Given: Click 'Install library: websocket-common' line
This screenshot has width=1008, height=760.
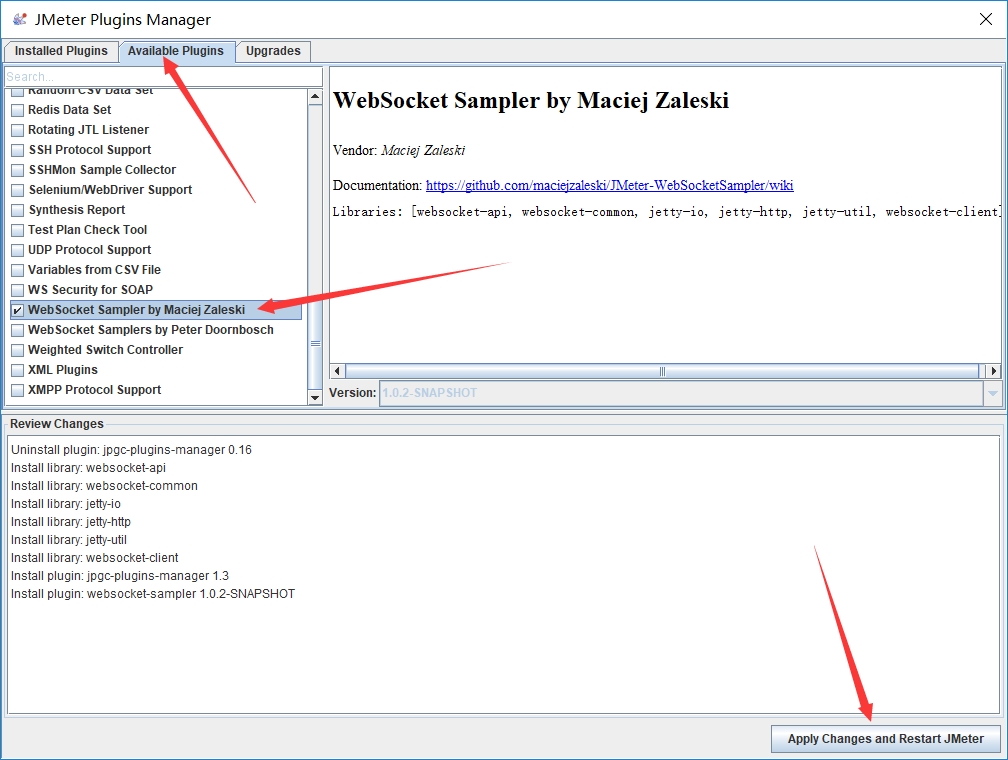Looking at the screenshot, I should (x=104, y=486).
